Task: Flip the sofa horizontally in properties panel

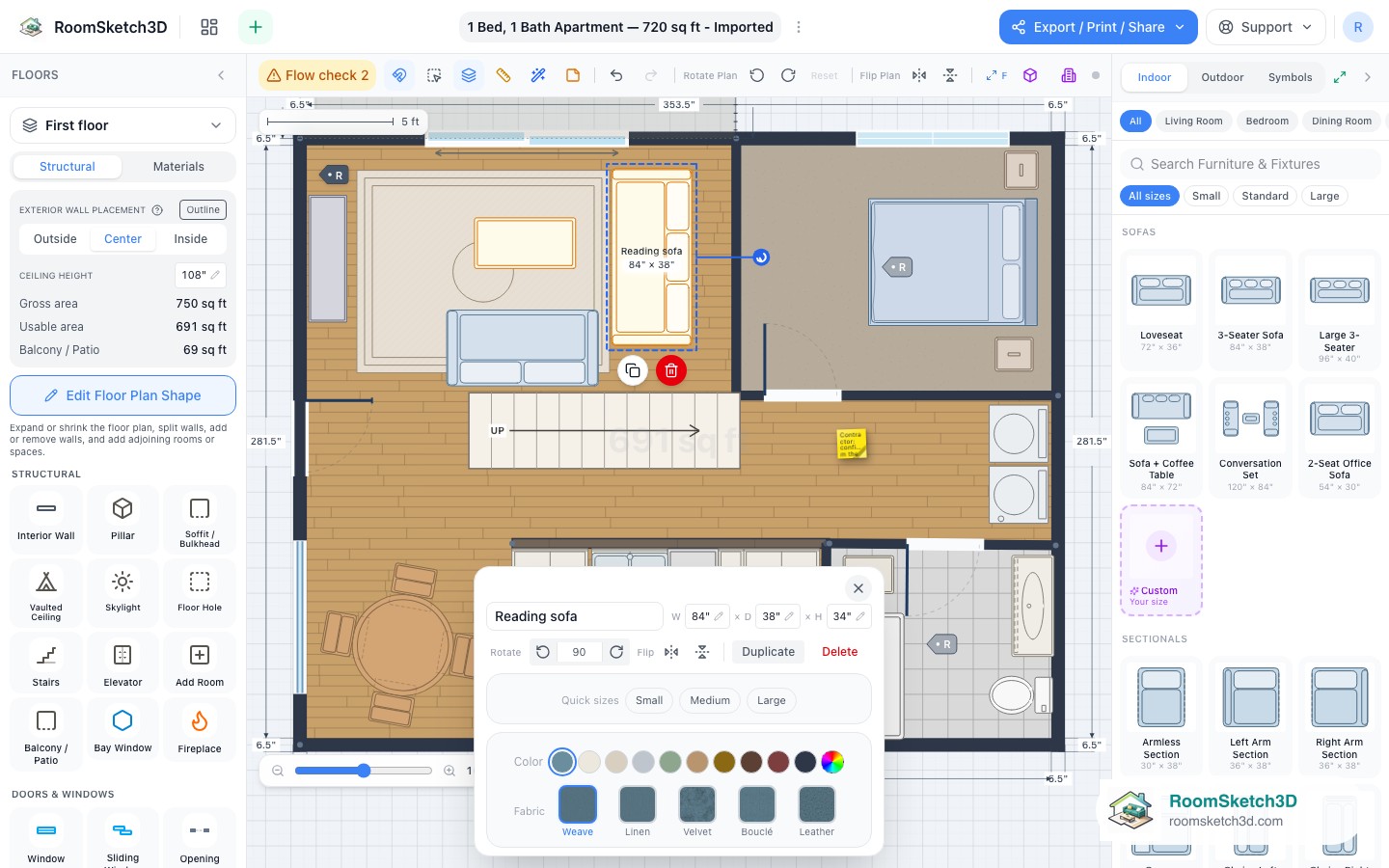Action: tap(671, 652)
